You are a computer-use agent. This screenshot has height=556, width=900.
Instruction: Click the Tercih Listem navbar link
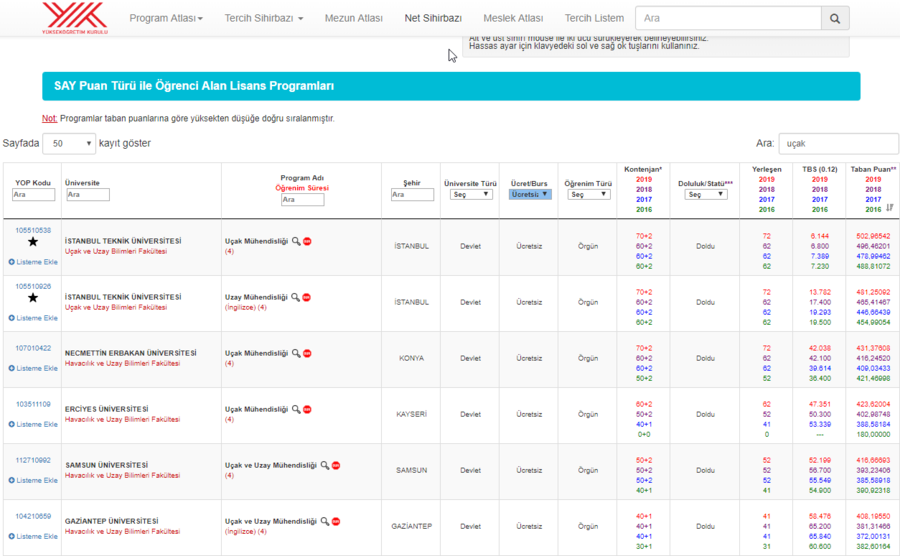click(594, 18)
